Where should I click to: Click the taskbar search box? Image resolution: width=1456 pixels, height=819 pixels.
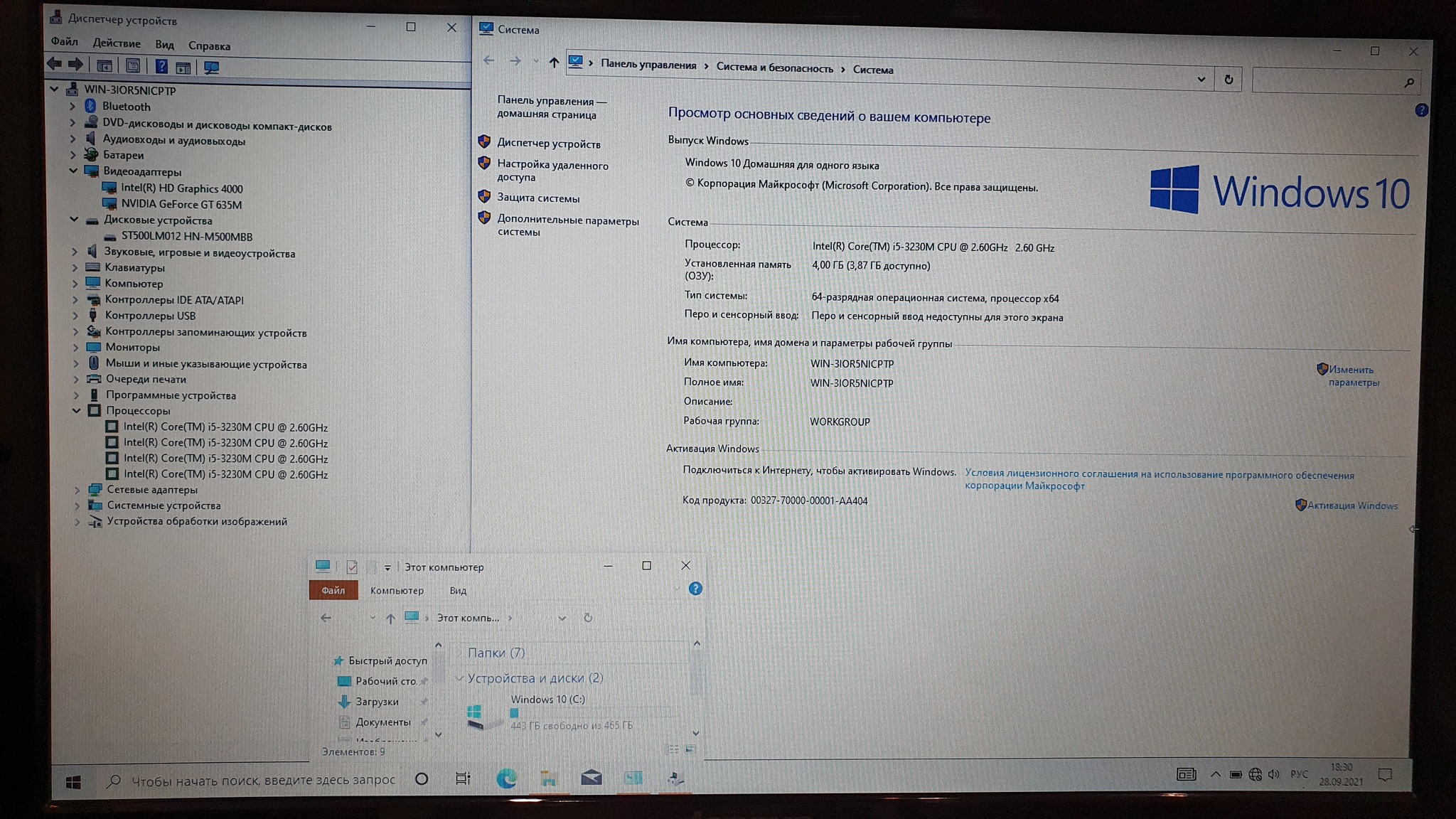(263, 780)
